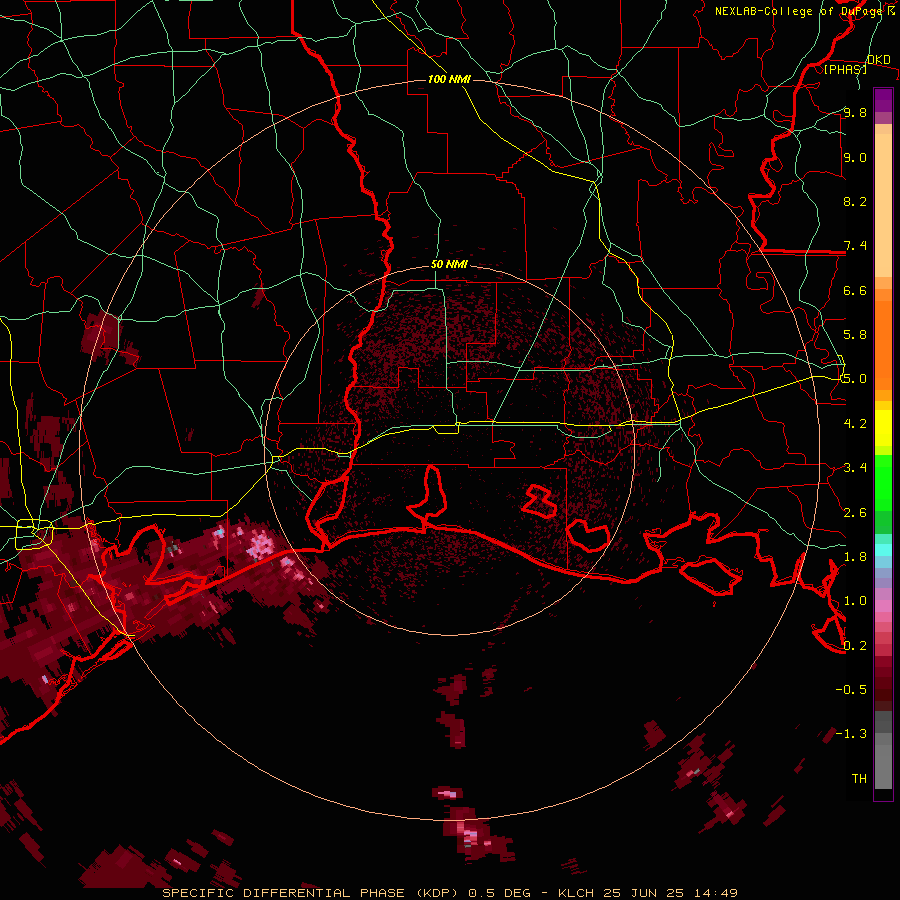The height and width of the screenshot is (900, 900).
Task: Select the 5.8 value on the legend
Action: [855, 334]
